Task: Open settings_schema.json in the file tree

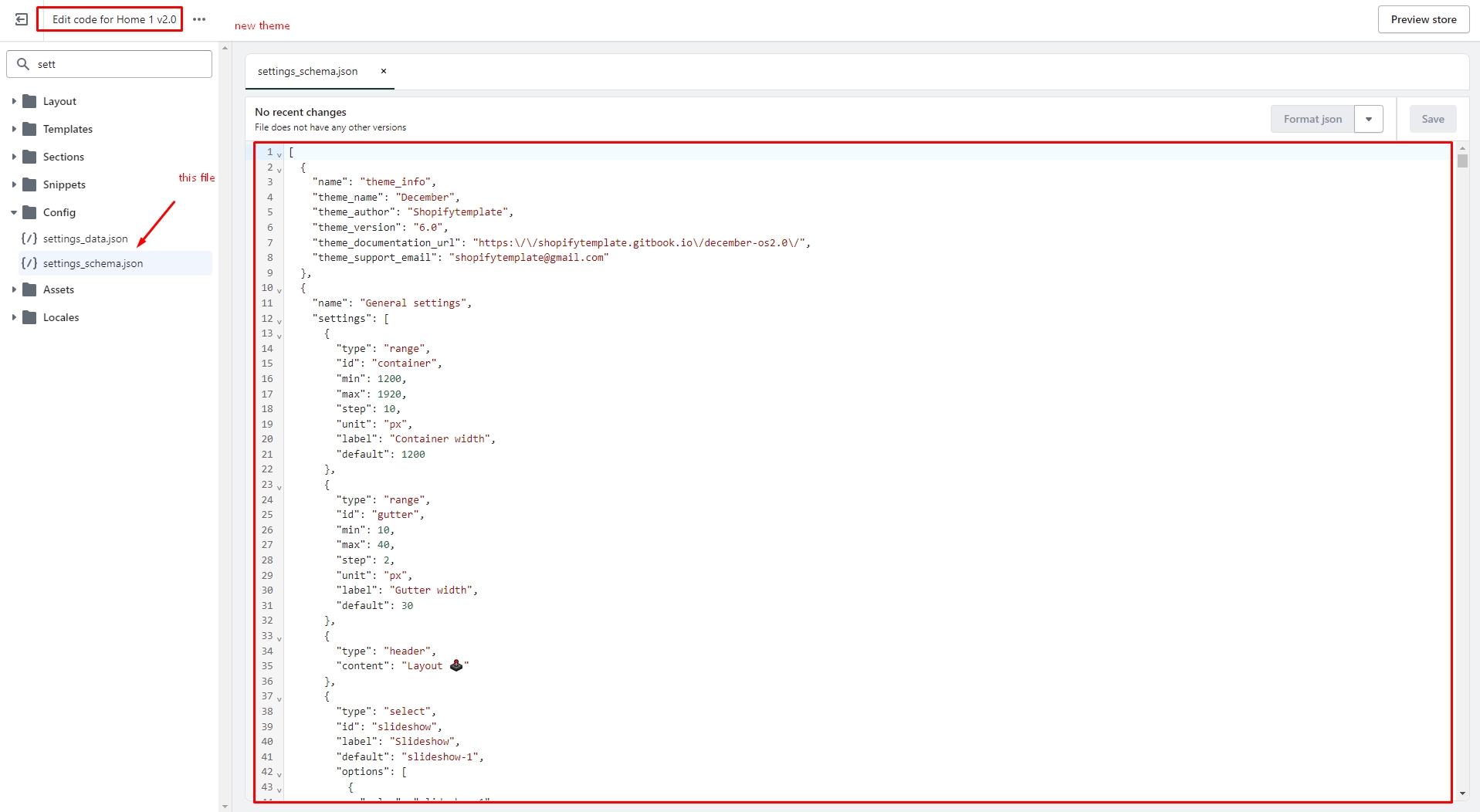Action: pos(93,263)
